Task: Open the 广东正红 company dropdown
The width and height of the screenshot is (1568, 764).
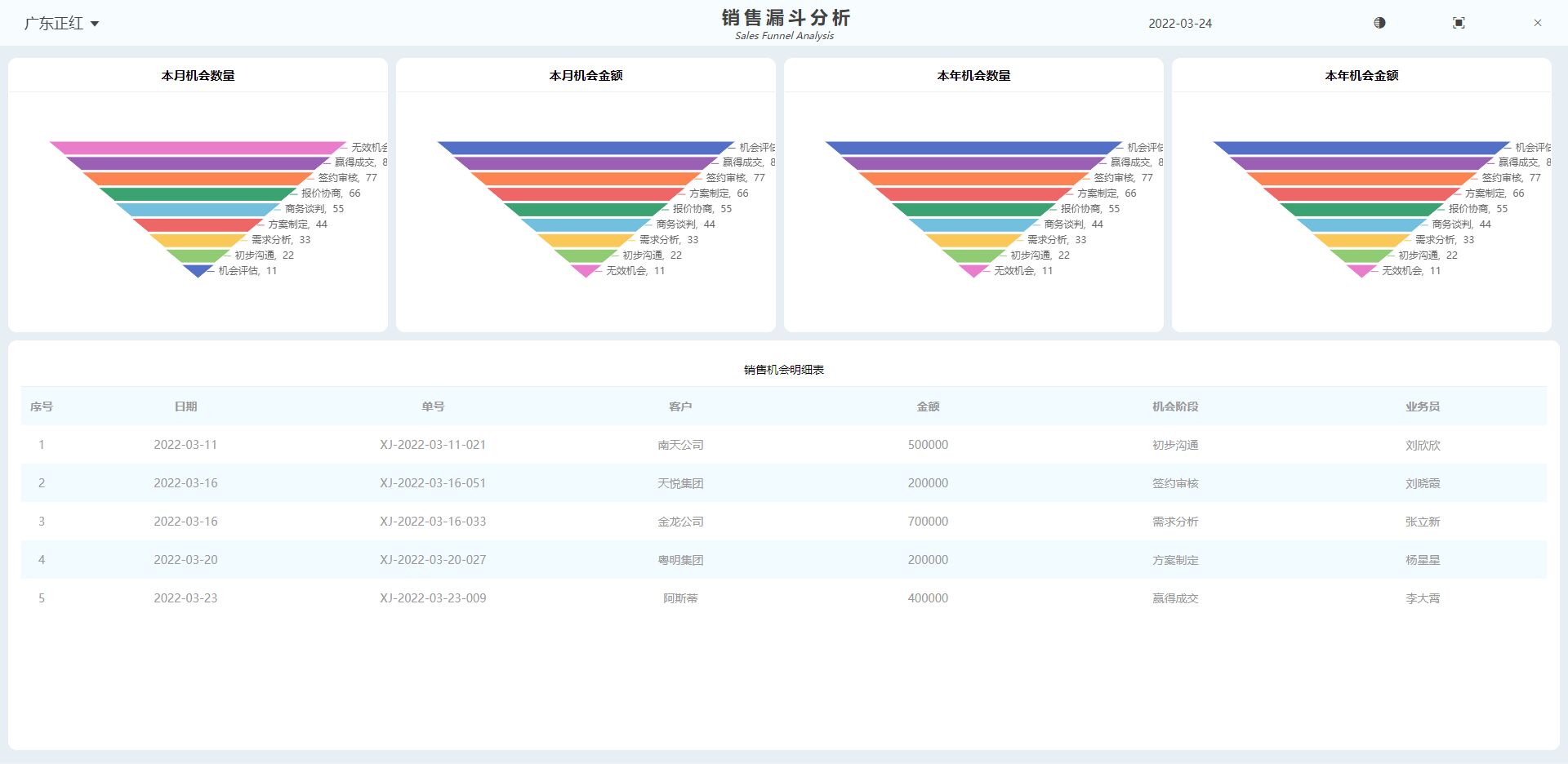Action: (61, 24)
